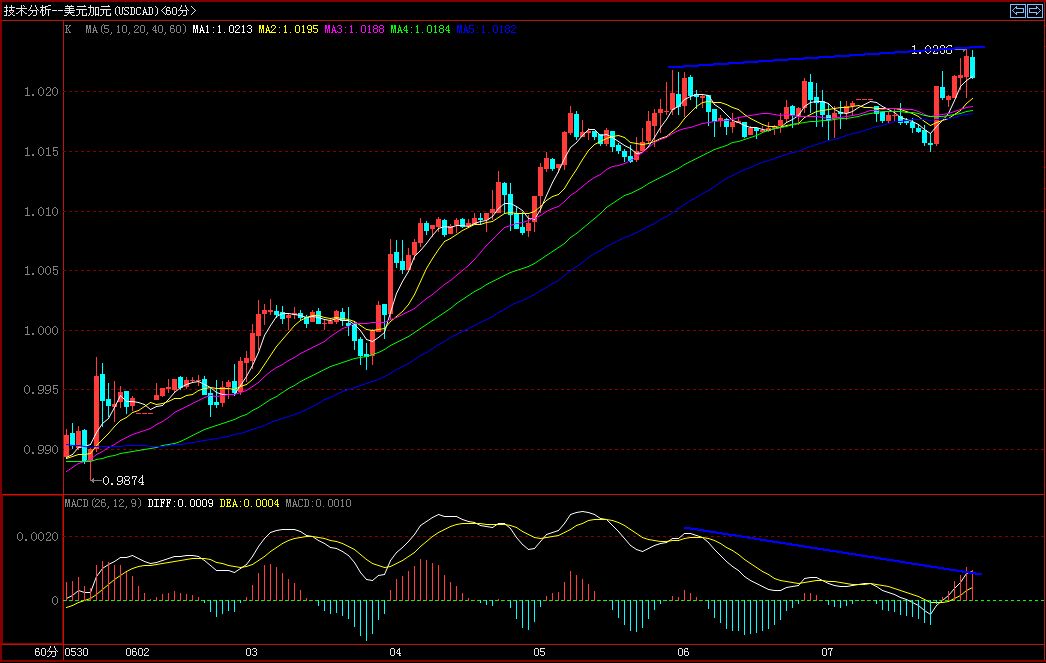Screen dimensions: 1046x663
Task: Click the latest cyan candlestick at the price peak
Action: pyautogui.click(x=973, y=67)
